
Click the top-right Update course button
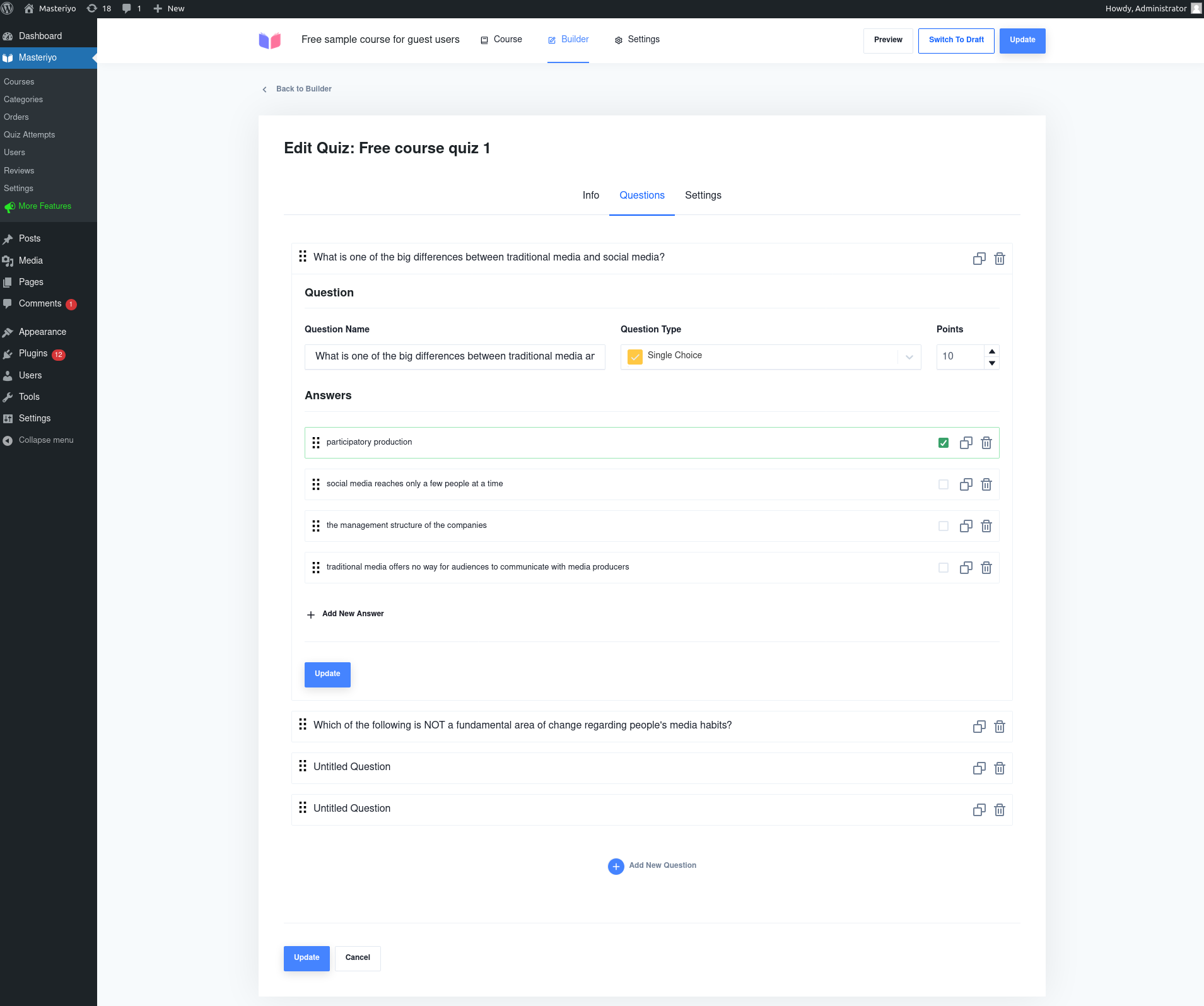coord(1022,40)
